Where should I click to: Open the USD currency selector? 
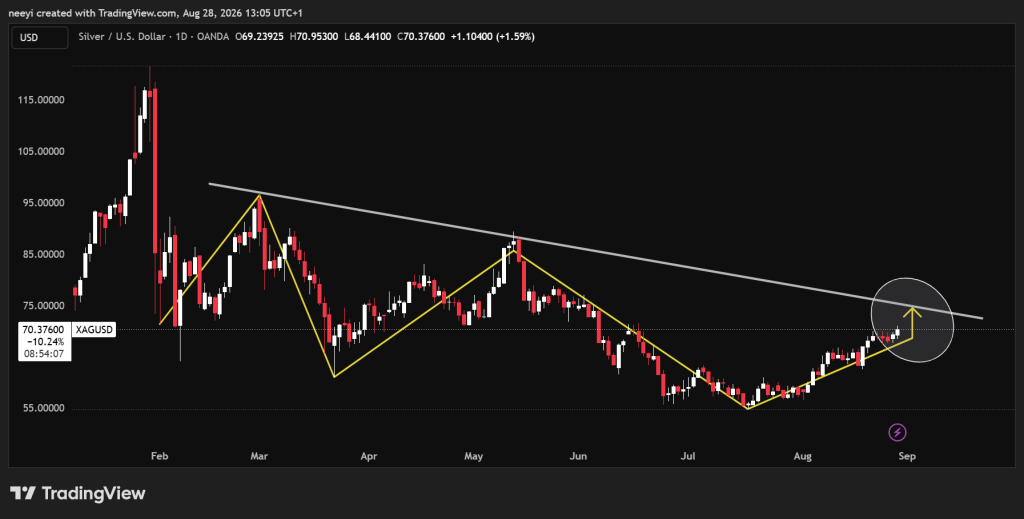[39, 37]
